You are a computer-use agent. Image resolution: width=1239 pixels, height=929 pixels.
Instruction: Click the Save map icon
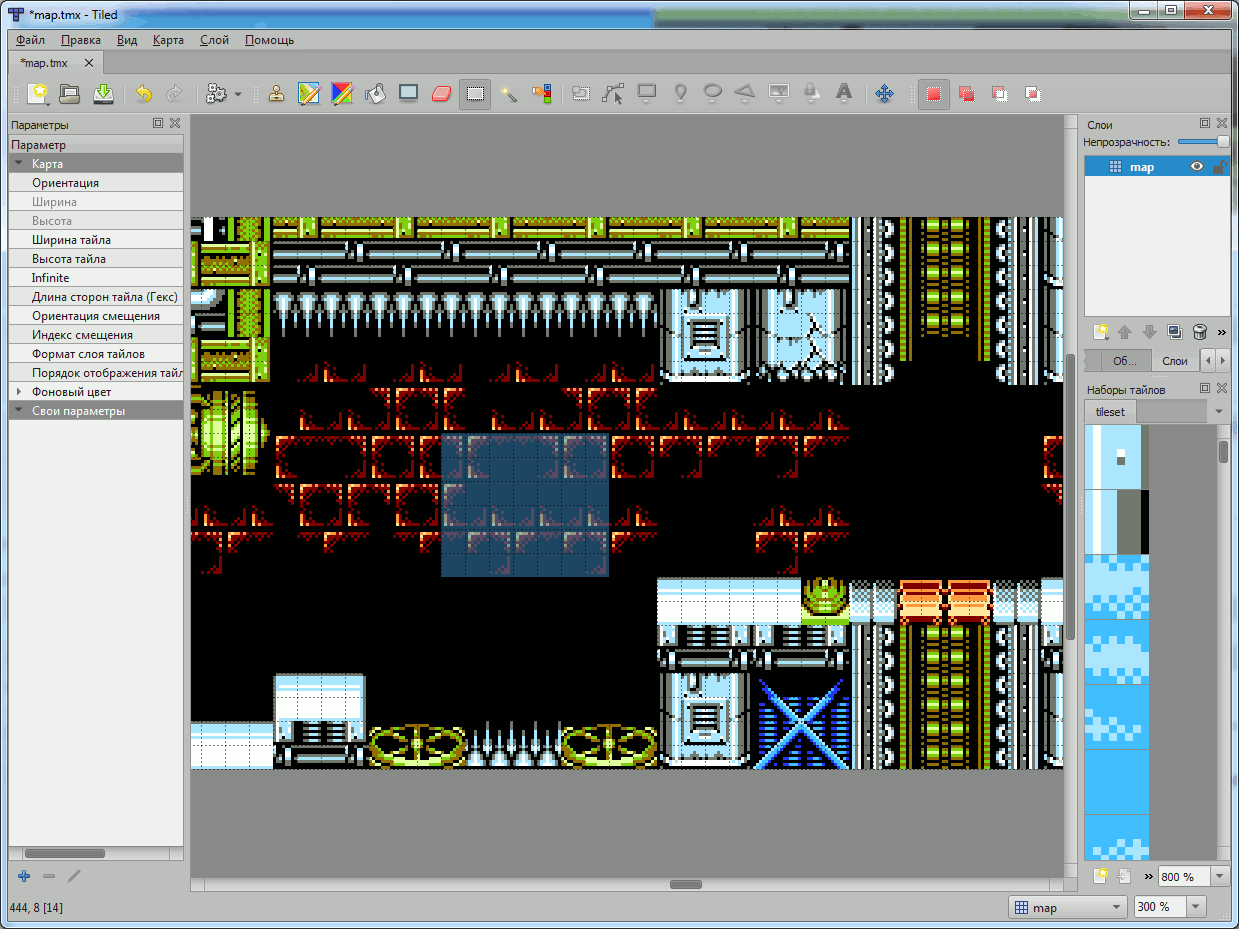pyautogui.click(x=103, y=94)
